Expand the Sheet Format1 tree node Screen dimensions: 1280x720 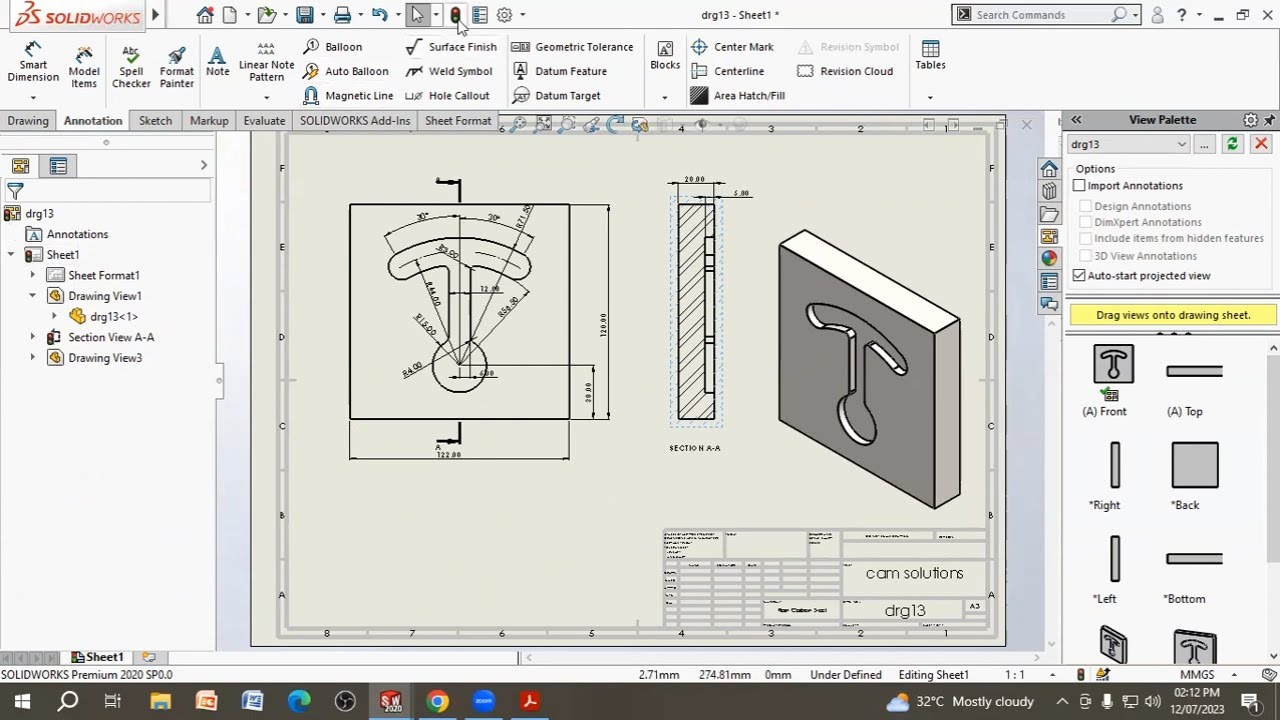32,275
